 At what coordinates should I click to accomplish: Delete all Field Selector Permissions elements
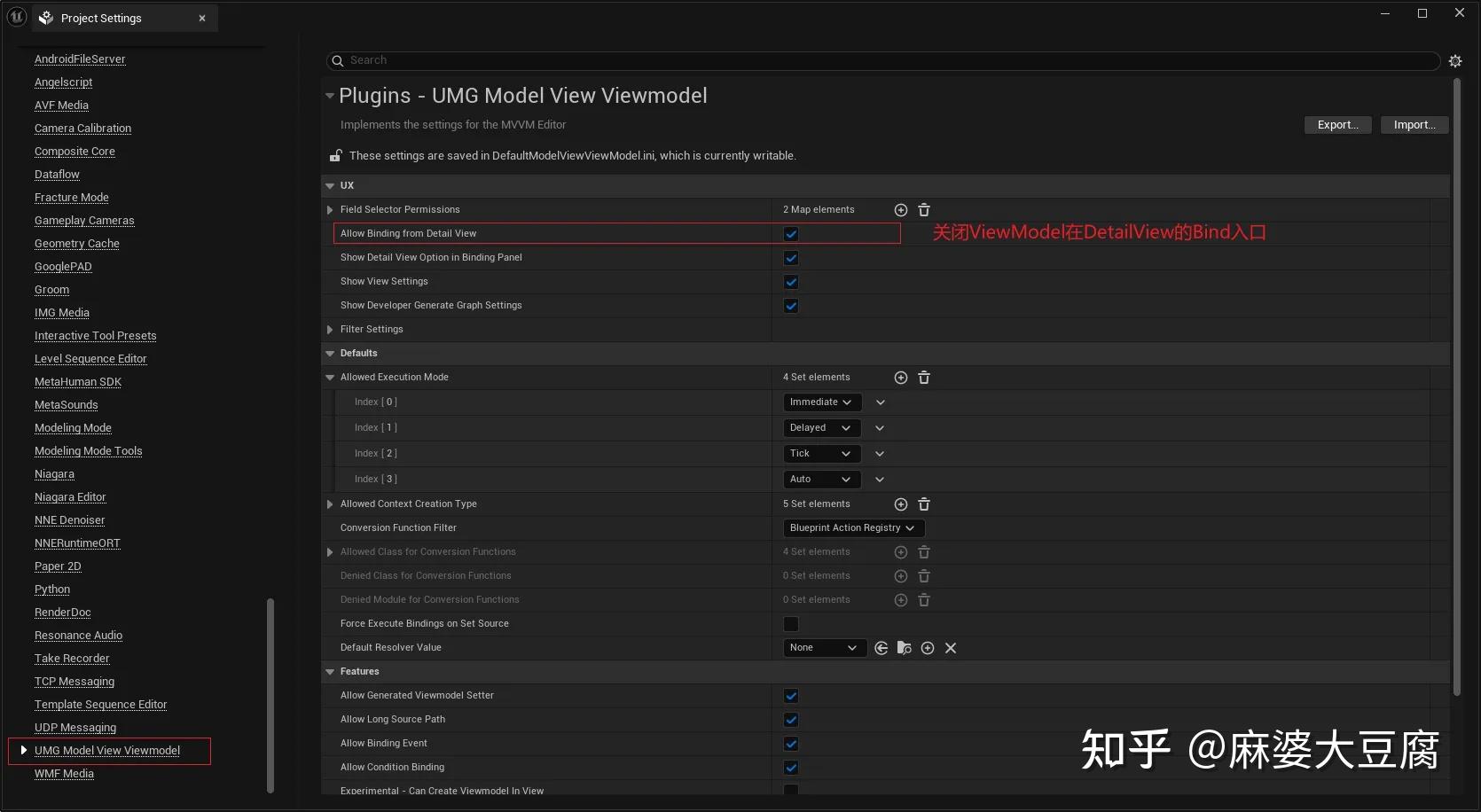point(924,210)
